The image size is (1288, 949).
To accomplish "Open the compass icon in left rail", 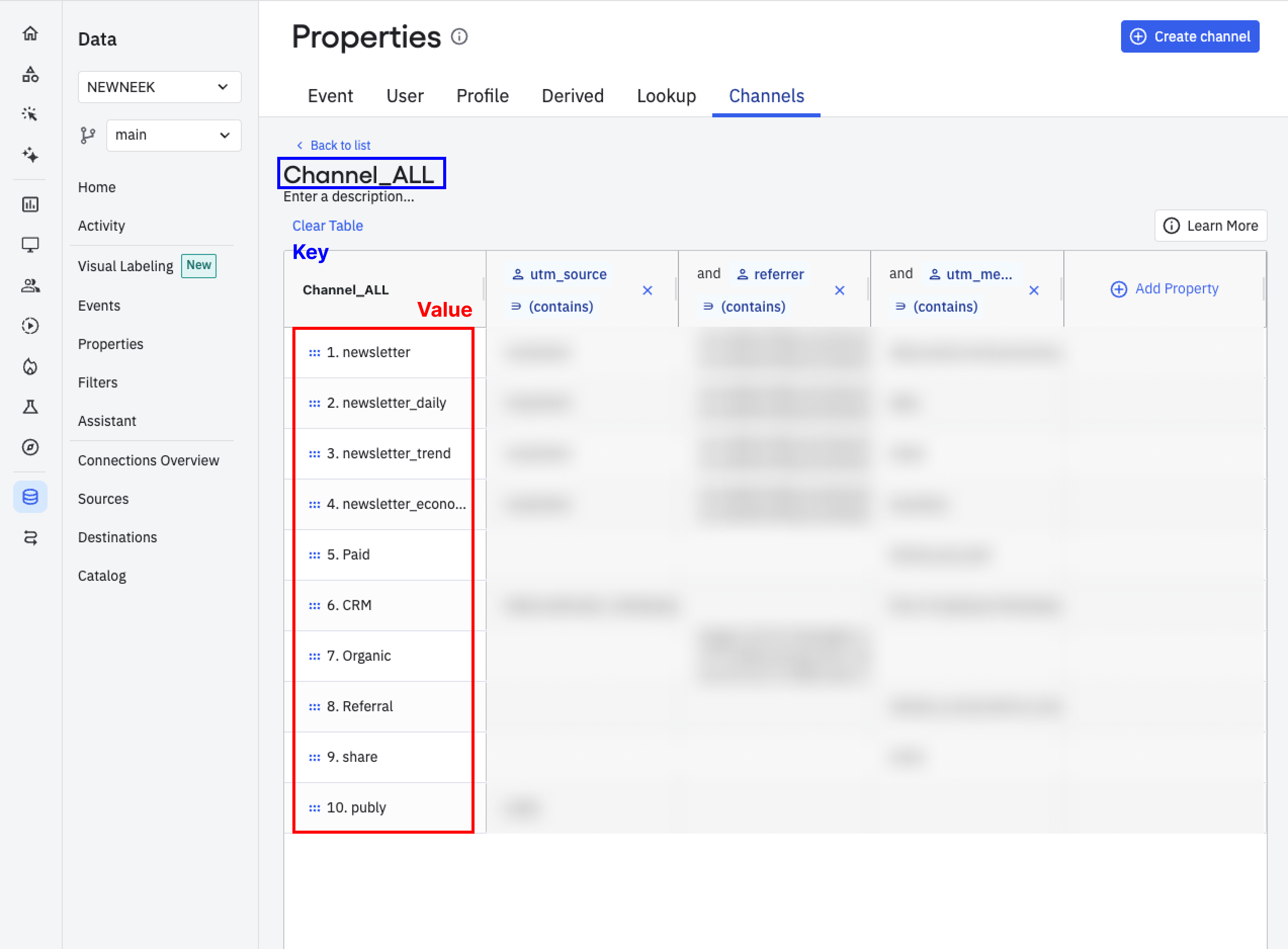I will pos(30,447).
